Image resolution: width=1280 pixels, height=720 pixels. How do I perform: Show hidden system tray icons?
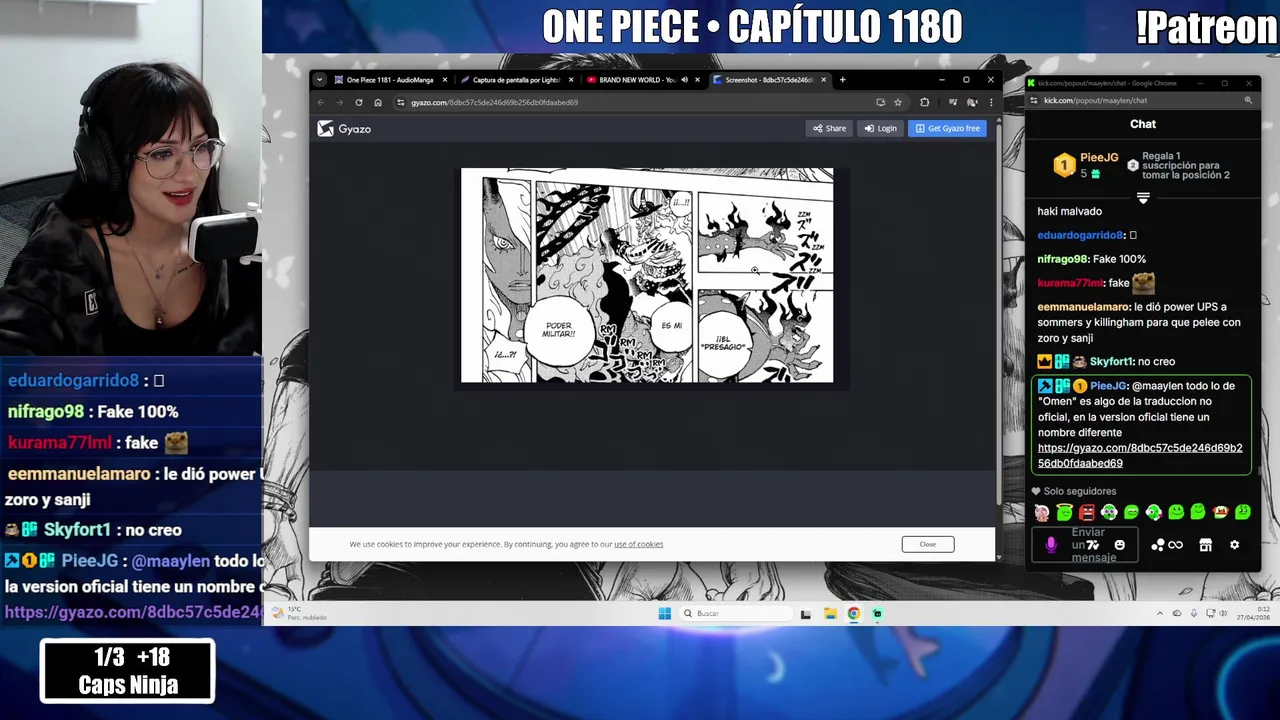[x=1160, y=613]
